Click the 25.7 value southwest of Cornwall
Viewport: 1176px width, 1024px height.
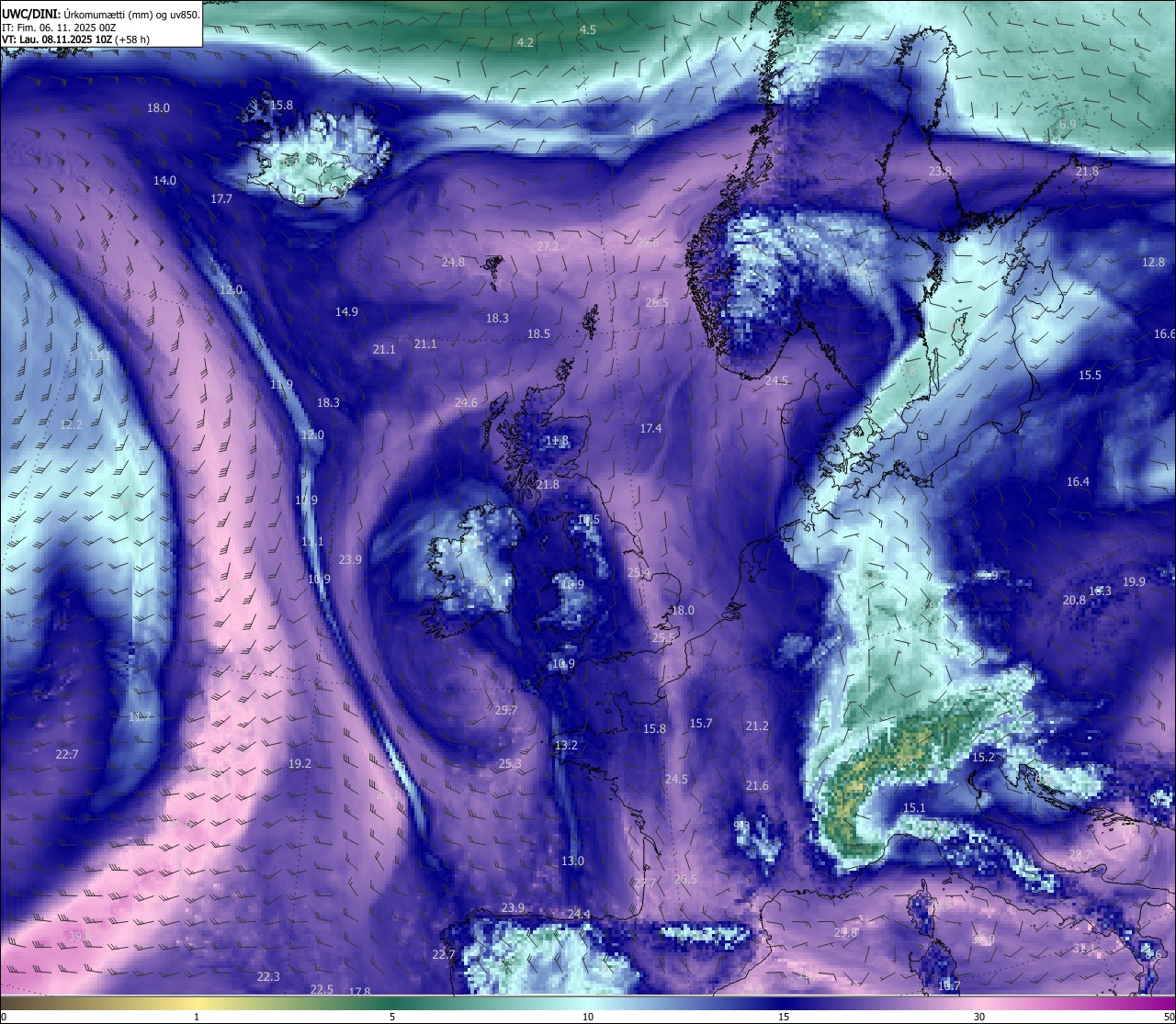[506, 710]
